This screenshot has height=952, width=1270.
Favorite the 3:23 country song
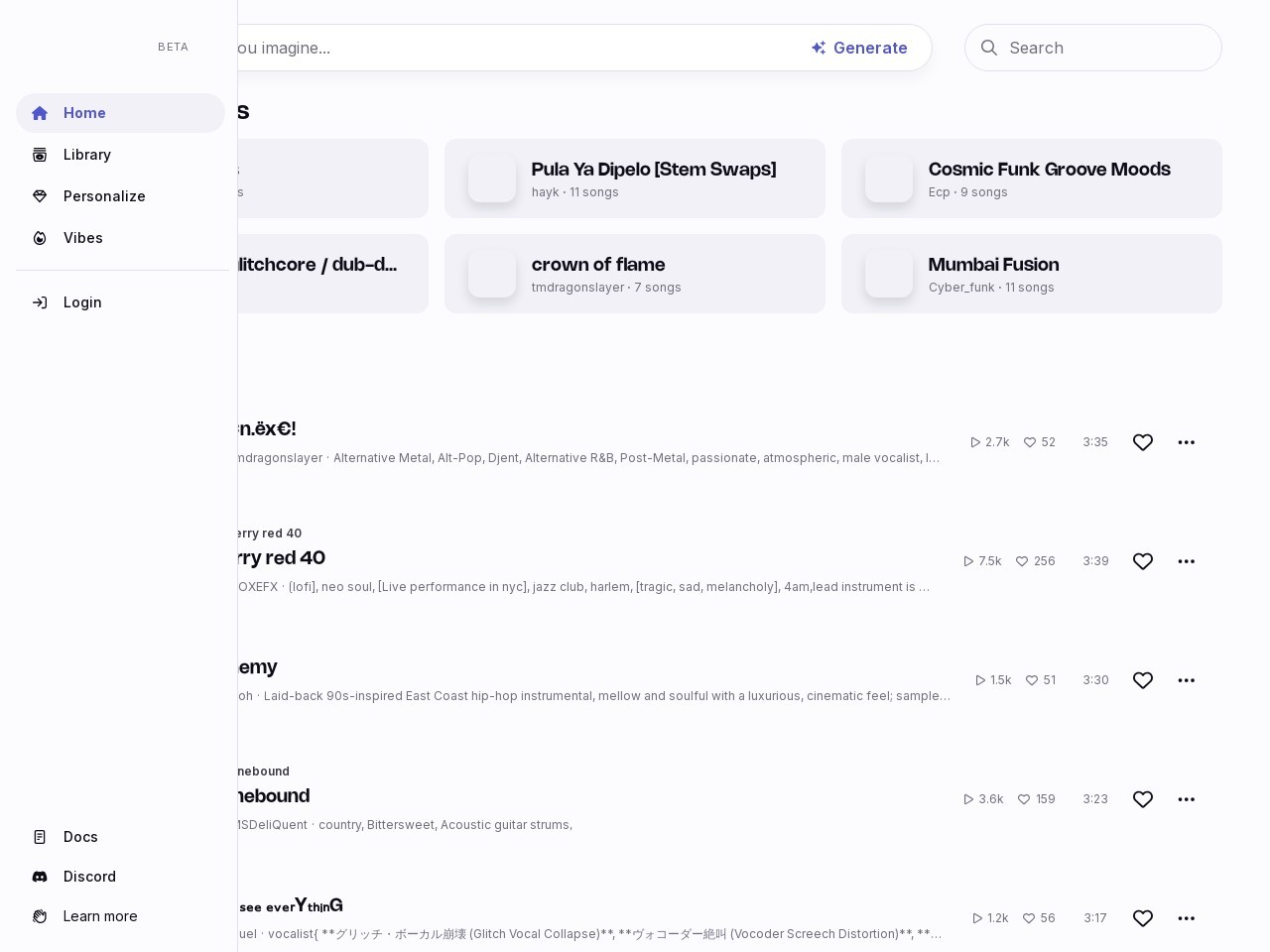[1143, 799]
